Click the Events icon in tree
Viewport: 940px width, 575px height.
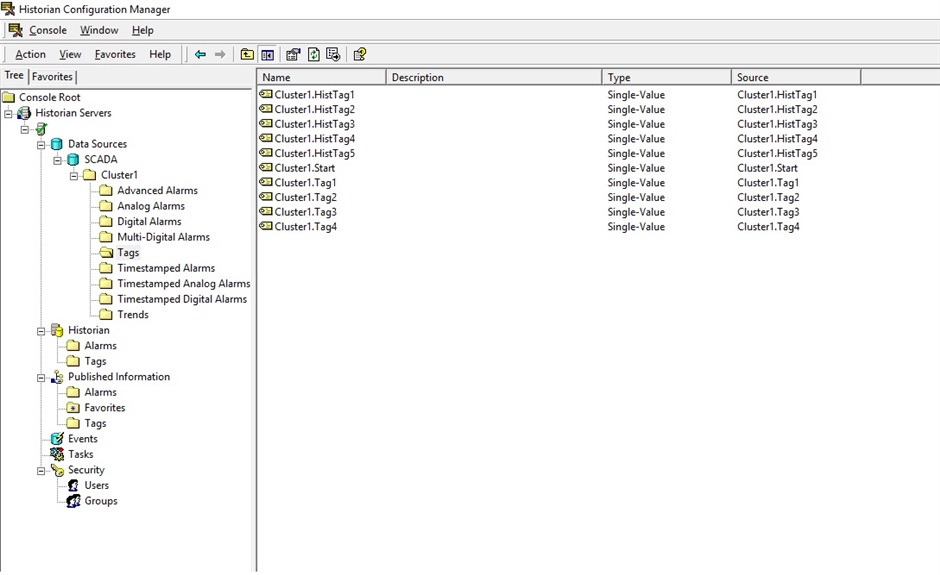[x=57, y=439]
